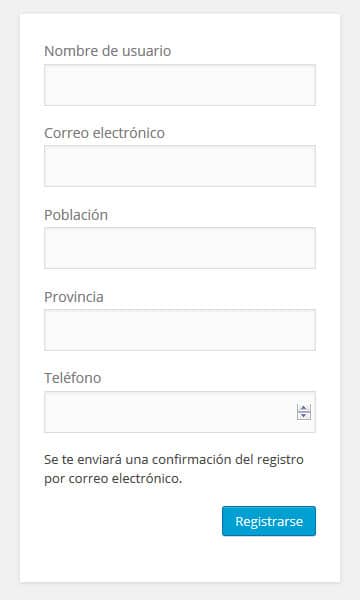Image resolution: width=360 pixels, height=600 pixels.
Task: Click 'por correo electrónico.' text line
Action: click(x=113, y=479)
